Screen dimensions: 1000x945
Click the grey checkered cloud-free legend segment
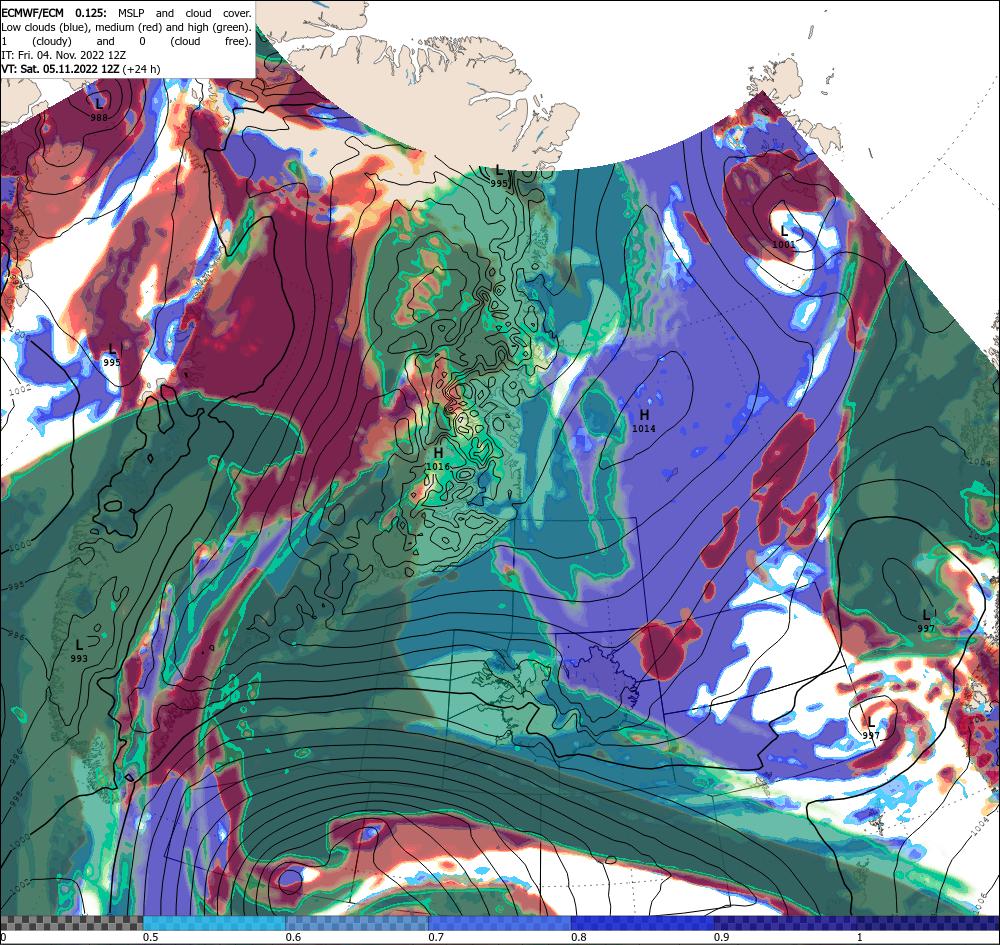71,923
